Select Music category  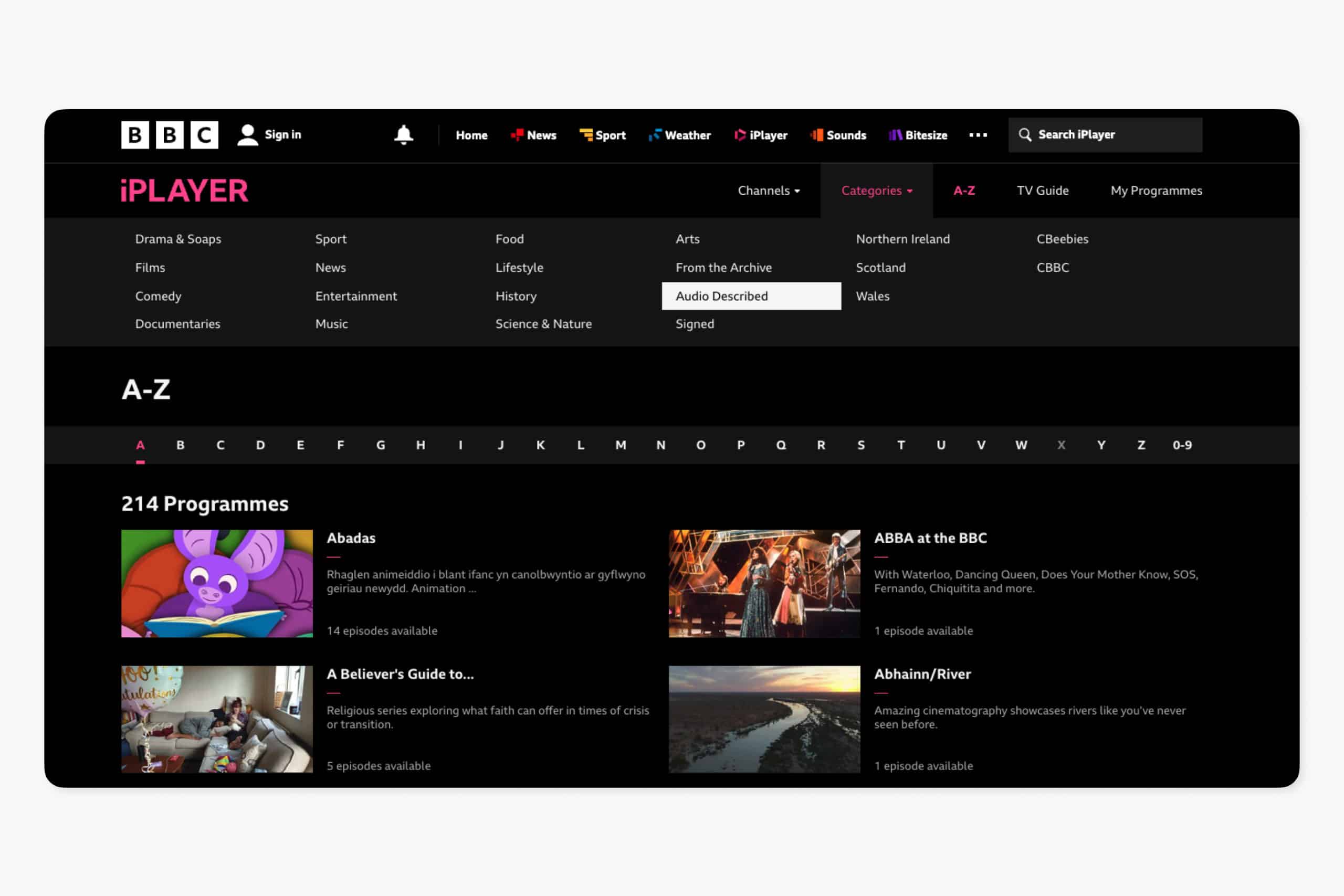331,324
